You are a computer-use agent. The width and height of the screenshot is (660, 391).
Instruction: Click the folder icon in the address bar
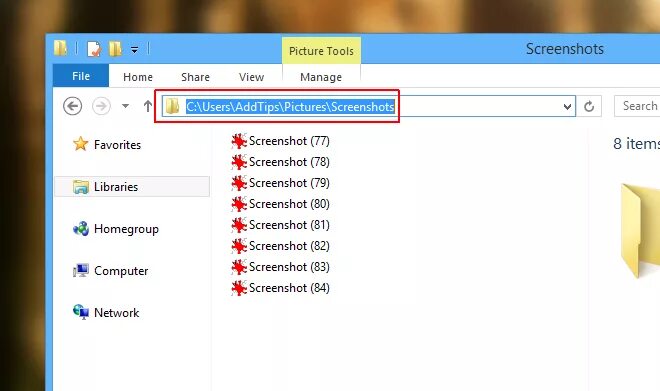click(173, 106)
